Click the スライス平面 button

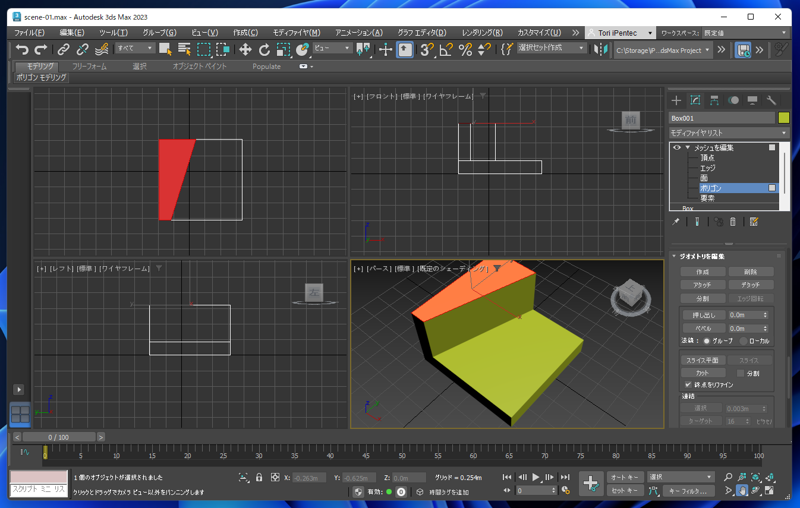pyautogui.click(x=702, y=360)
